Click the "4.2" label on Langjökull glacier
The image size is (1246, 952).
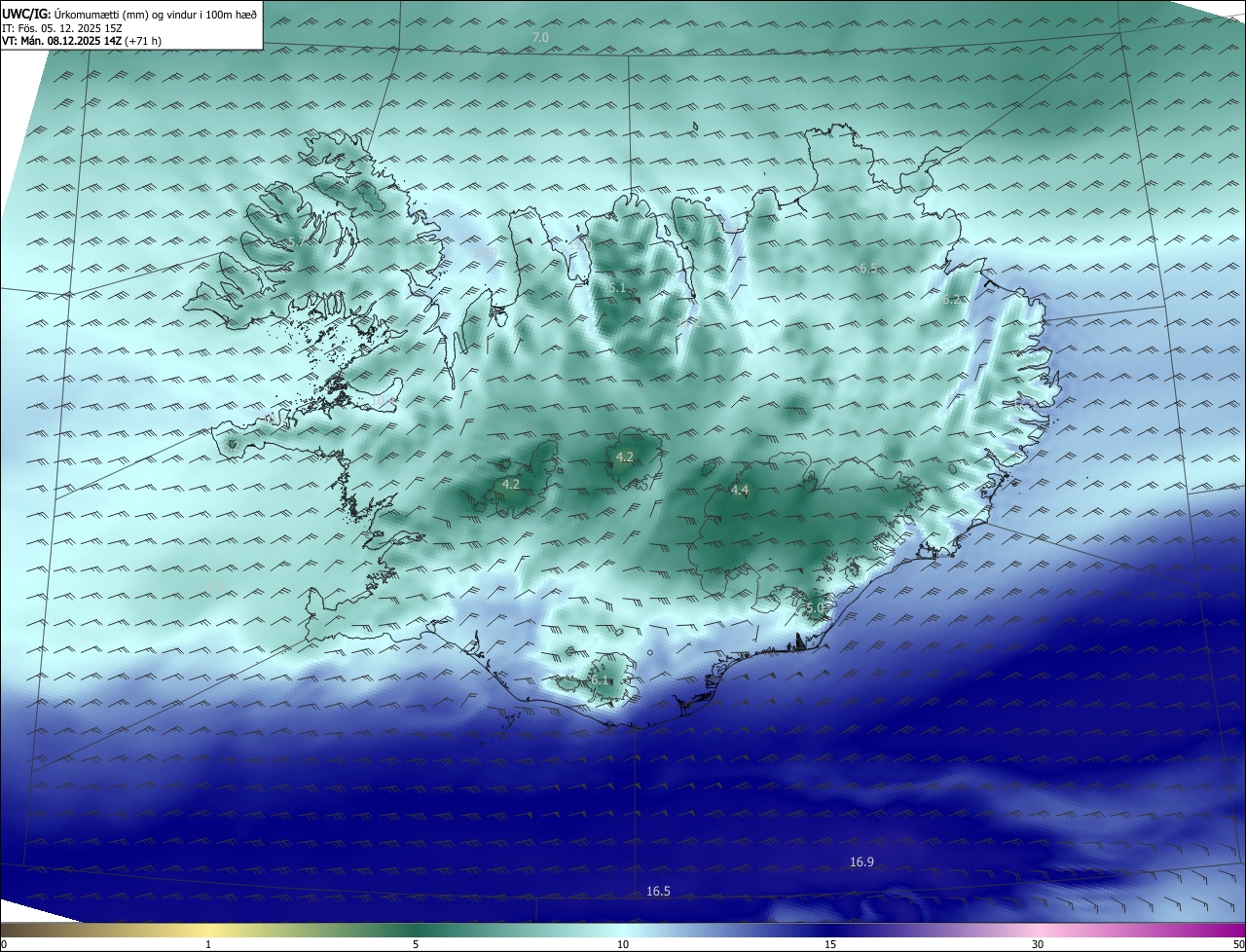click(x=510, y=484)
